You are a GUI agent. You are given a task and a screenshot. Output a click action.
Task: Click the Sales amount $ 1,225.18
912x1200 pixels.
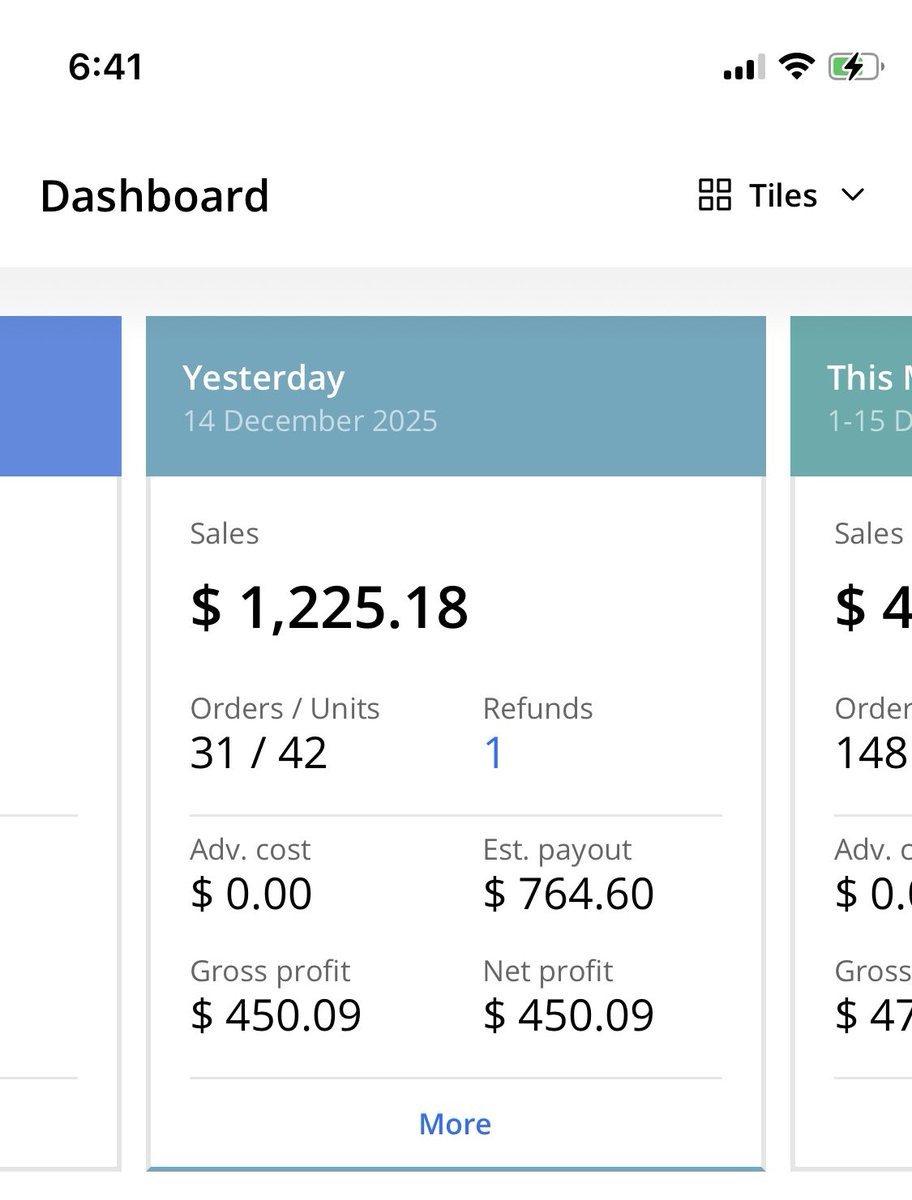point(329,608)
